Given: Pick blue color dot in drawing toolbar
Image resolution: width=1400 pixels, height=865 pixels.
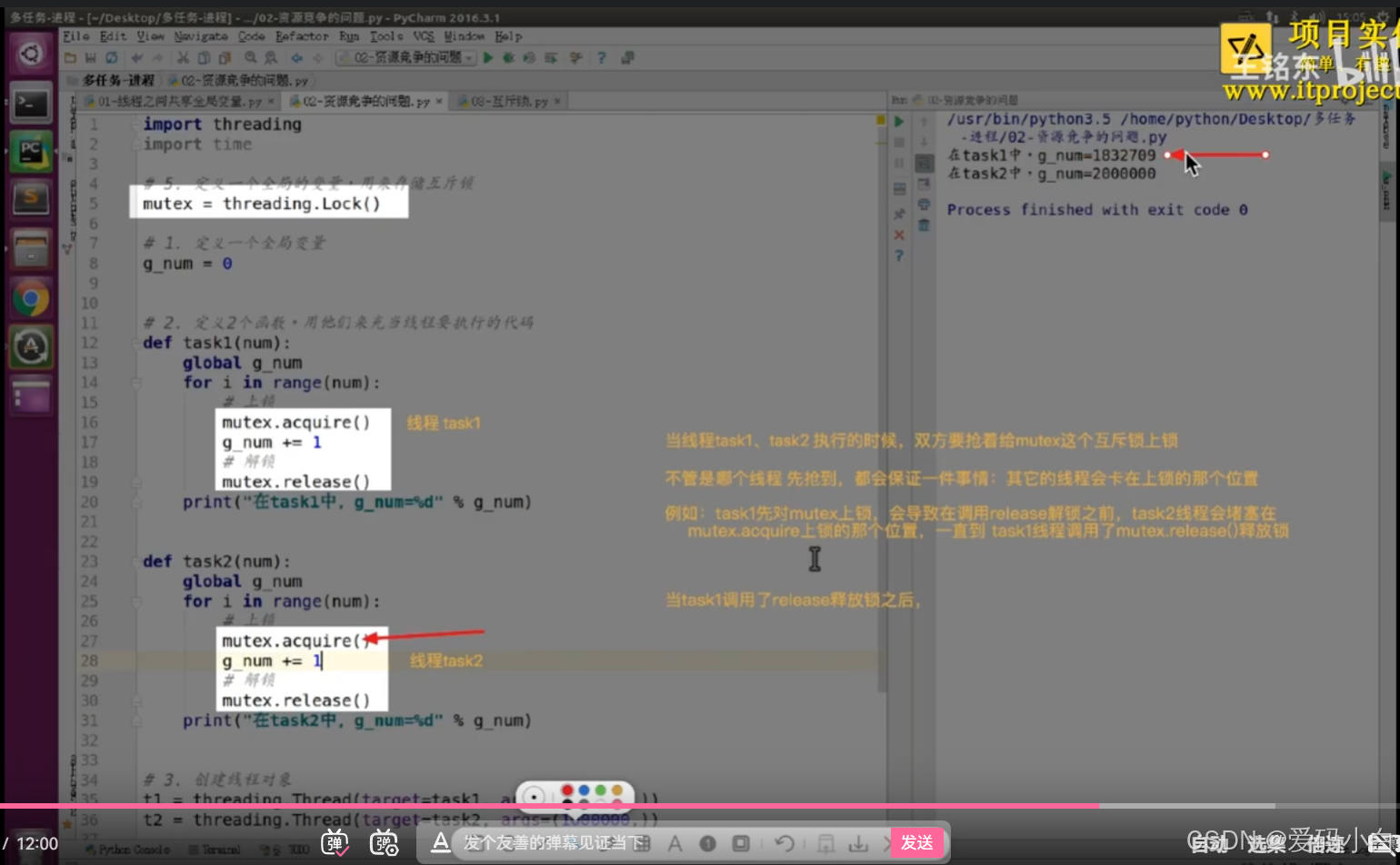Looking at the screenshot, I should pos(585,791).
